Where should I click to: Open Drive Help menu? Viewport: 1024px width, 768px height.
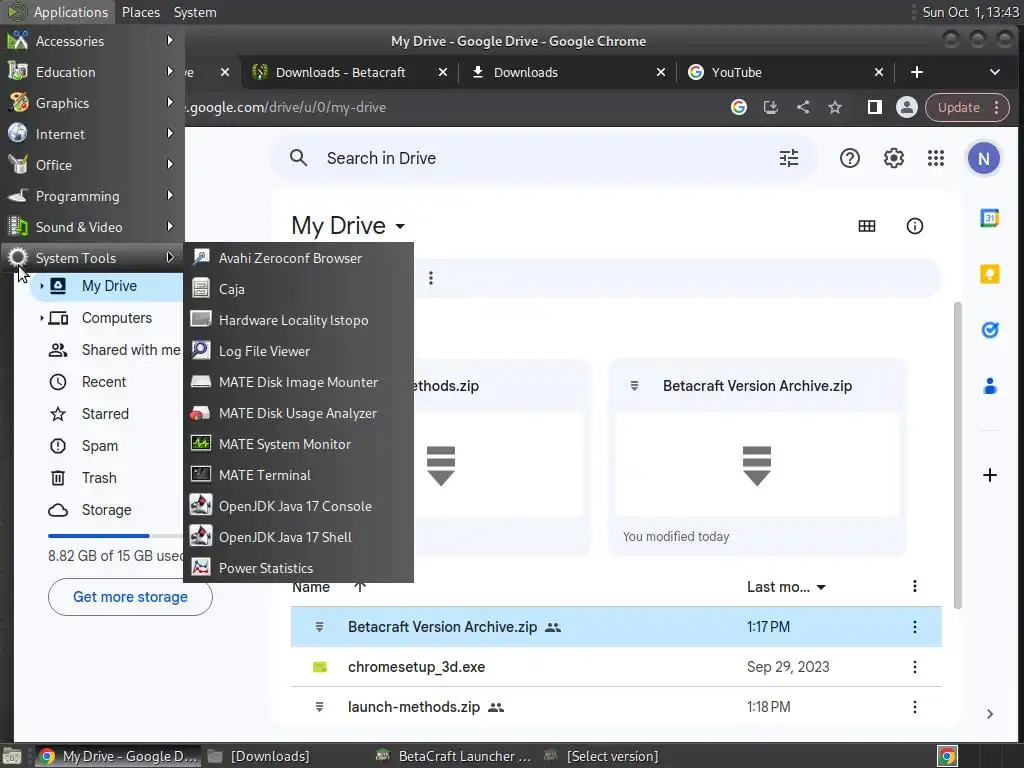[850, 158]
